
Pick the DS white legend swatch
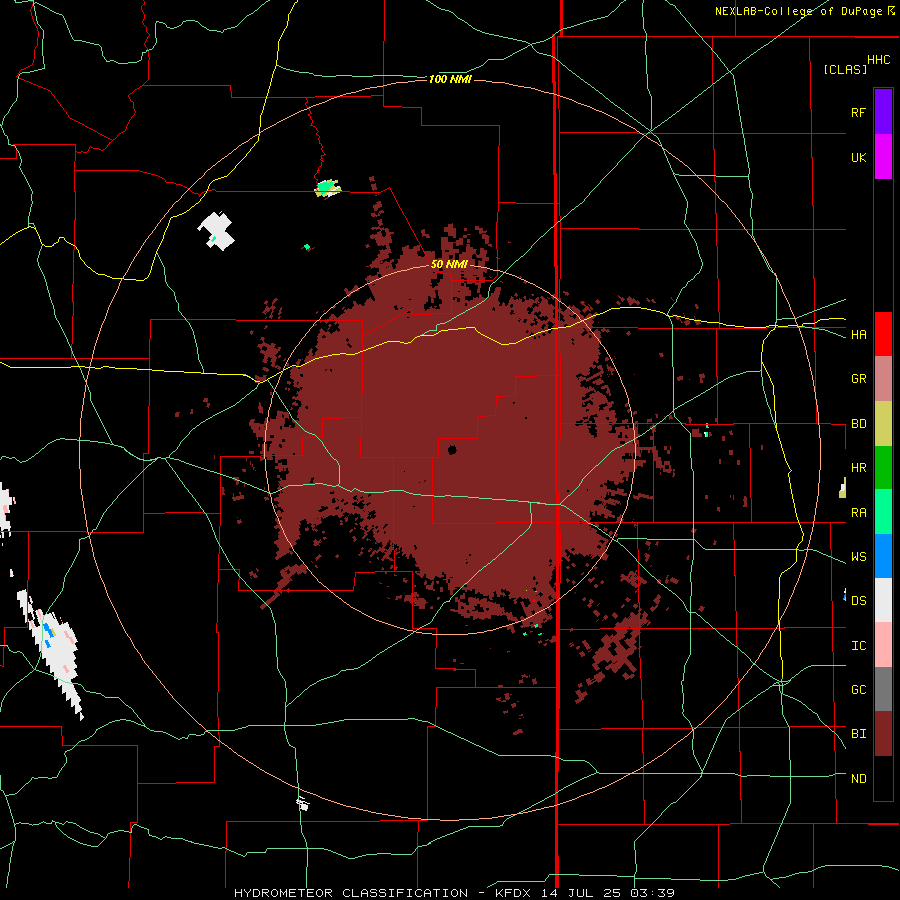pos(883,600)
